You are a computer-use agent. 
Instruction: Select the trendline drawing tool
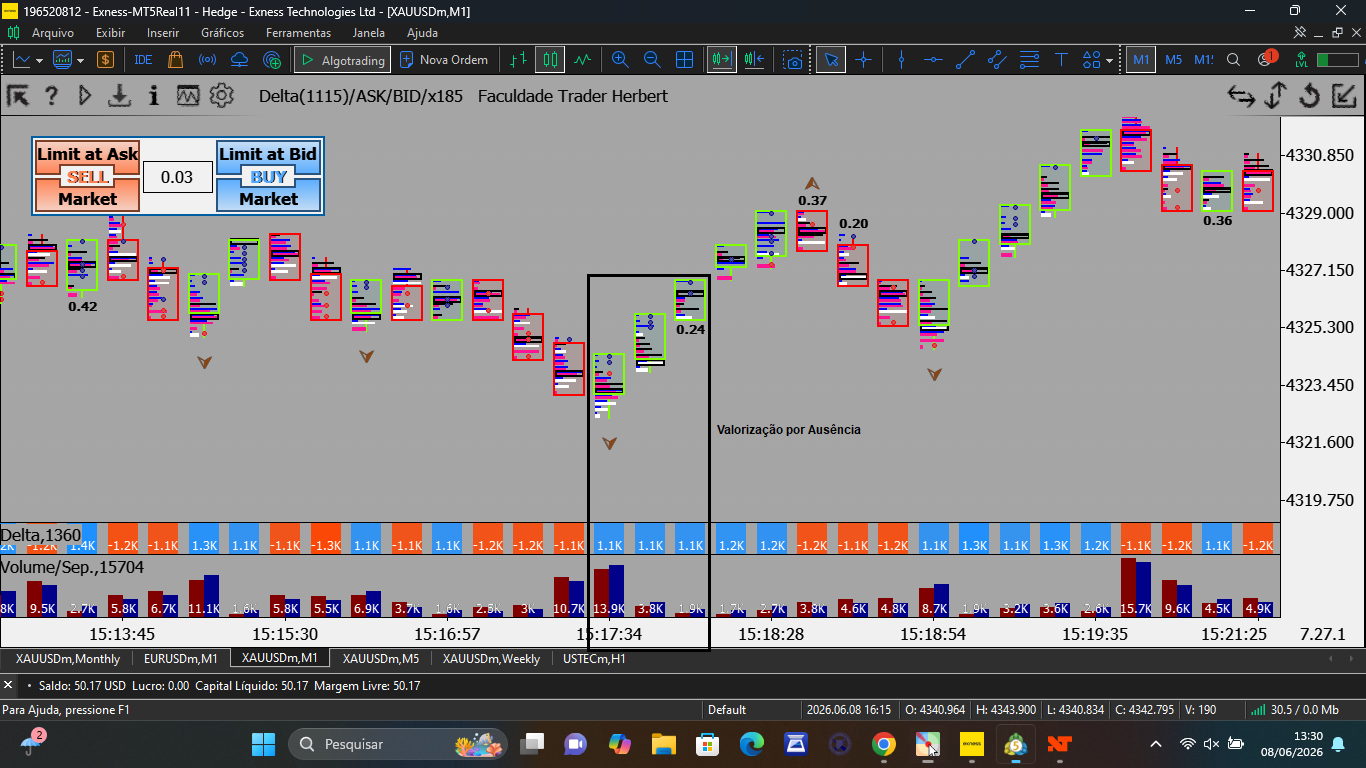(965, 60)
